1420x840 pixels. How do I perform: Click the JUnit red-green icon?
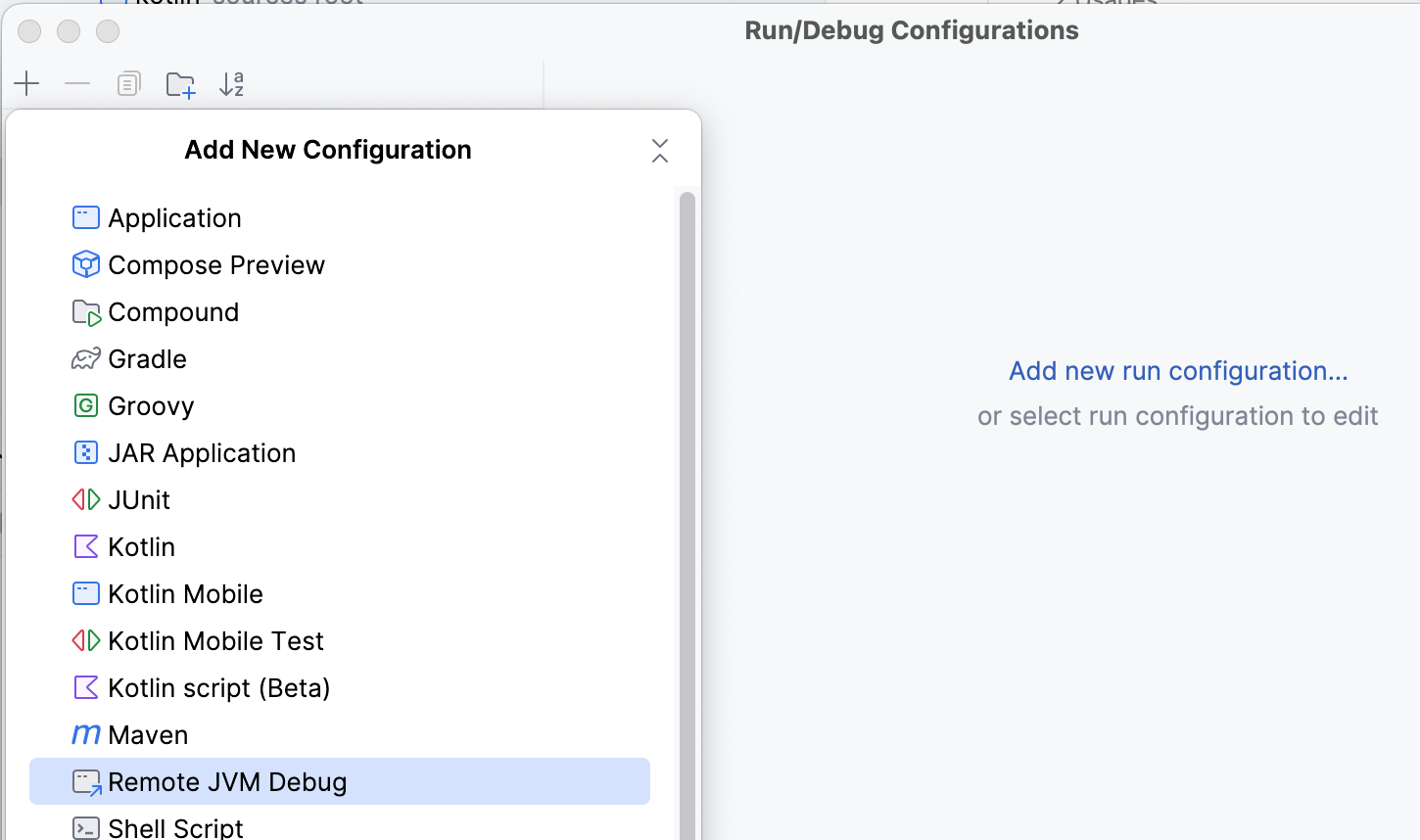86,499
